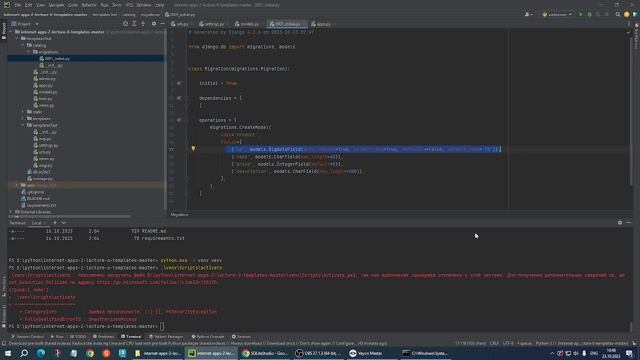Open Problems tool window
640x360 pixels.
(x=103, y=337)
